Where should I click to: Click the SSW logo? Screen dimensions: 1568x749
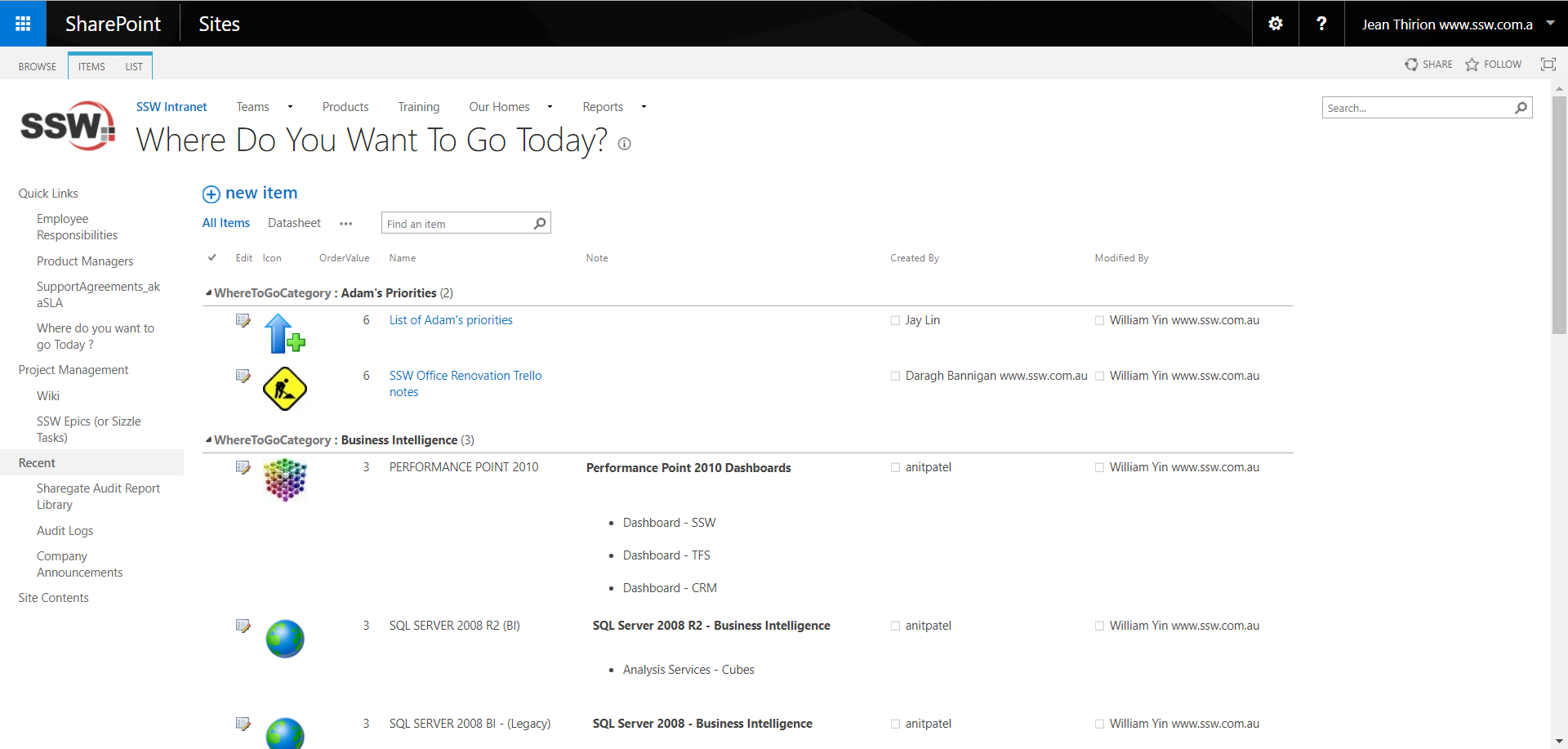point(68,126)
